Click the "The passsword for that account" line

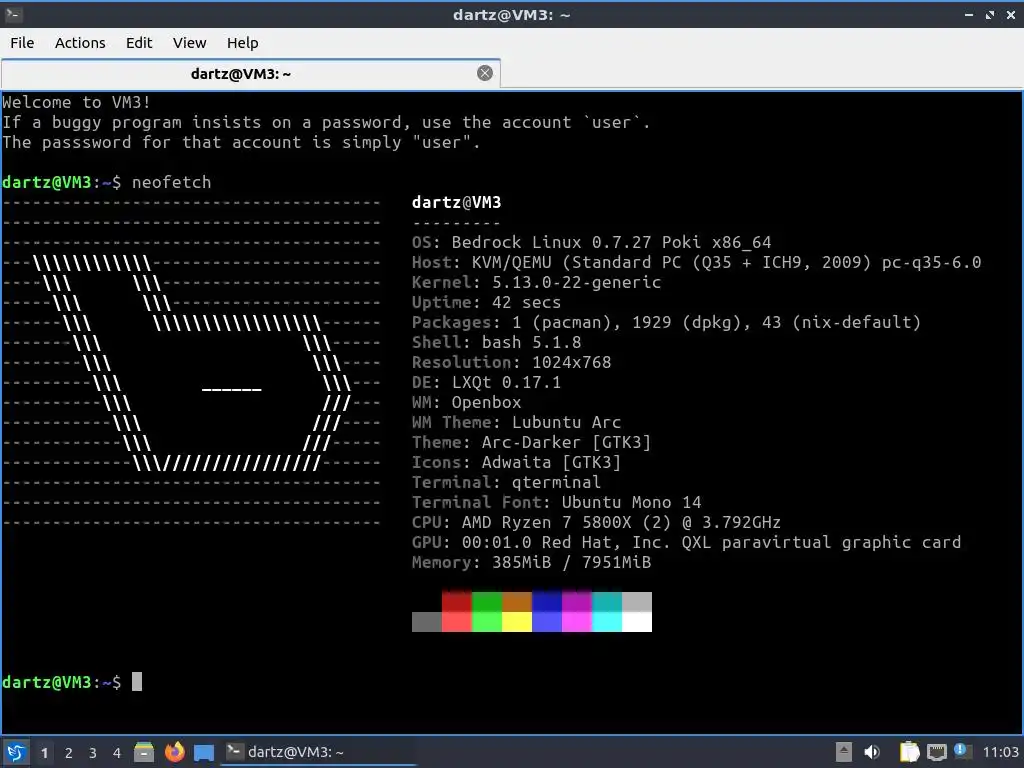coord(241,142)
